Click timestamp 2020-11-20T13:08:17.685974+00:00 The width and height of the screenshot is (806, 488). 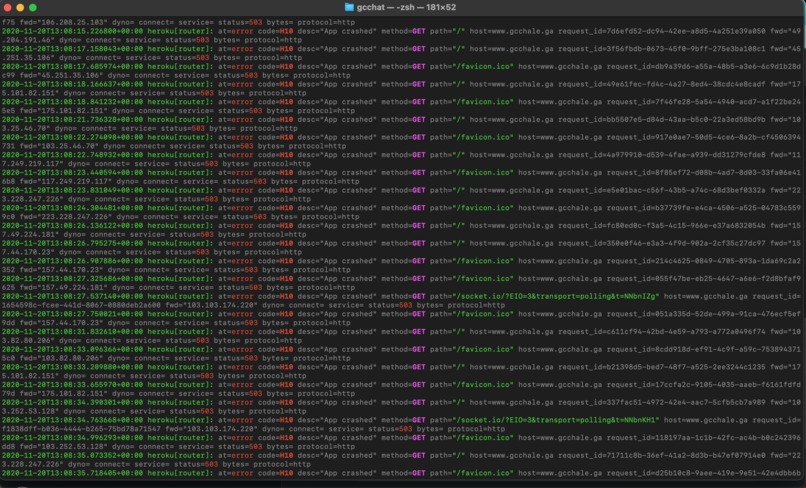point(72,66)
